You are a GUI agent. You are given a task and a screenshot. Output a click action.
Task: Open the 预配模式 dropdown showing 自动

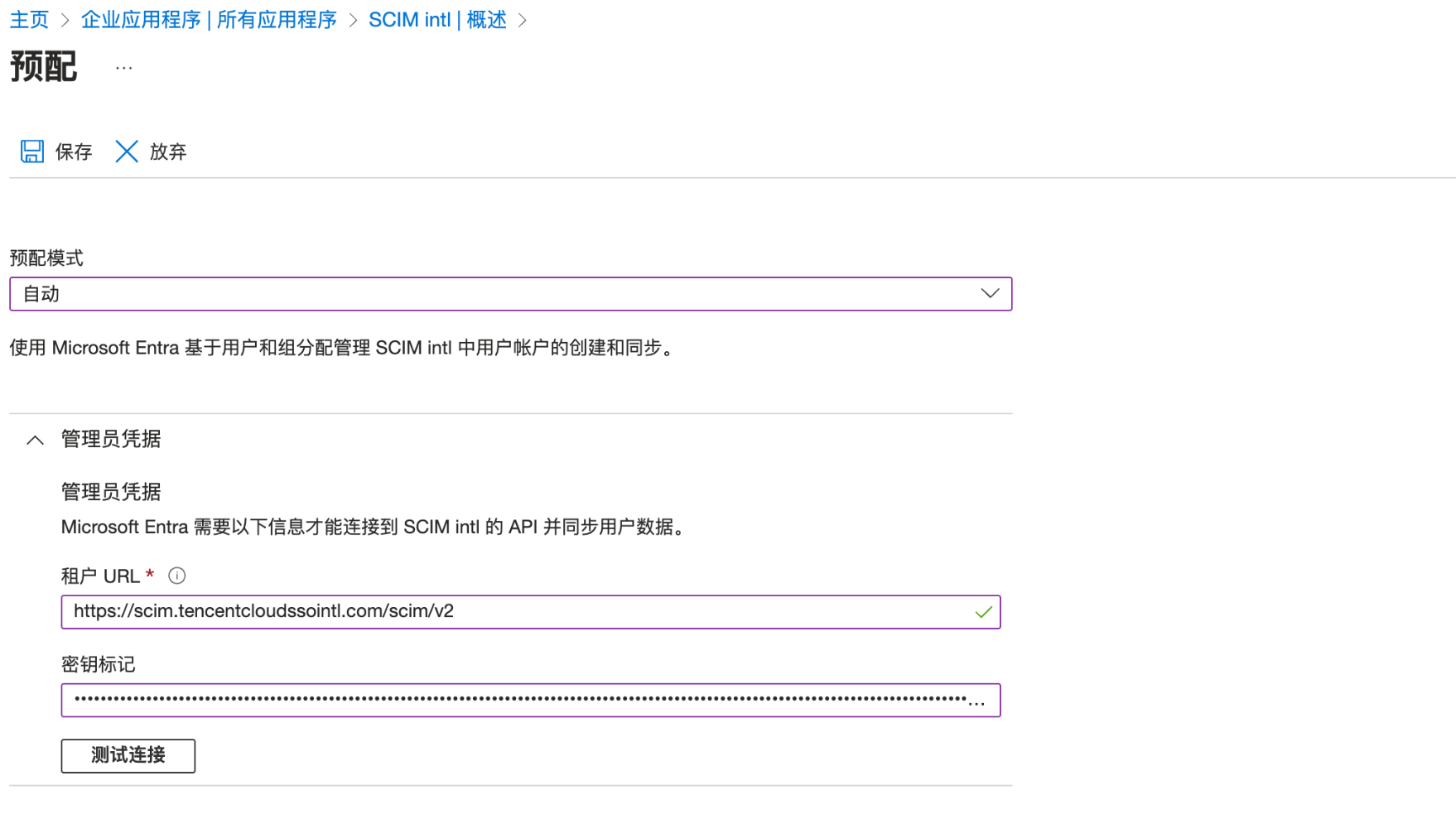[x=510, y=294]
